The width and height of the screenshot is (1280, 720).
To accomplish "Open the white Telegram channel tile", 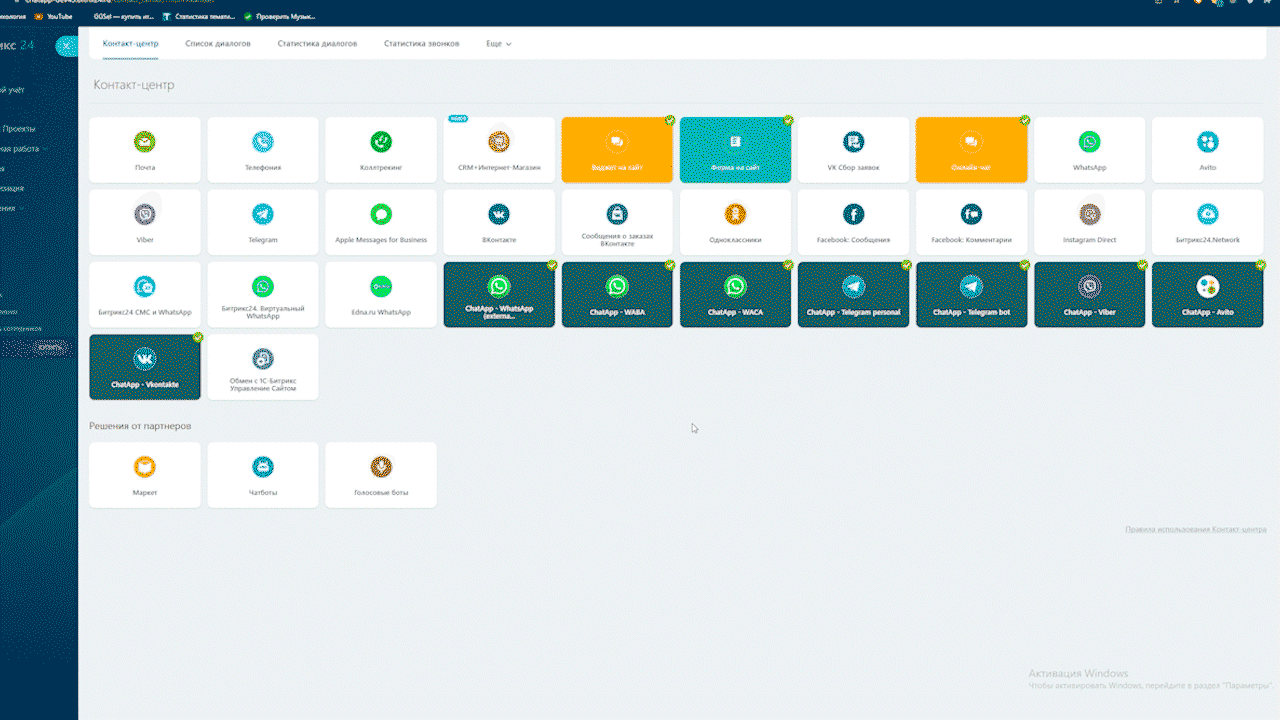I will 263,222.
